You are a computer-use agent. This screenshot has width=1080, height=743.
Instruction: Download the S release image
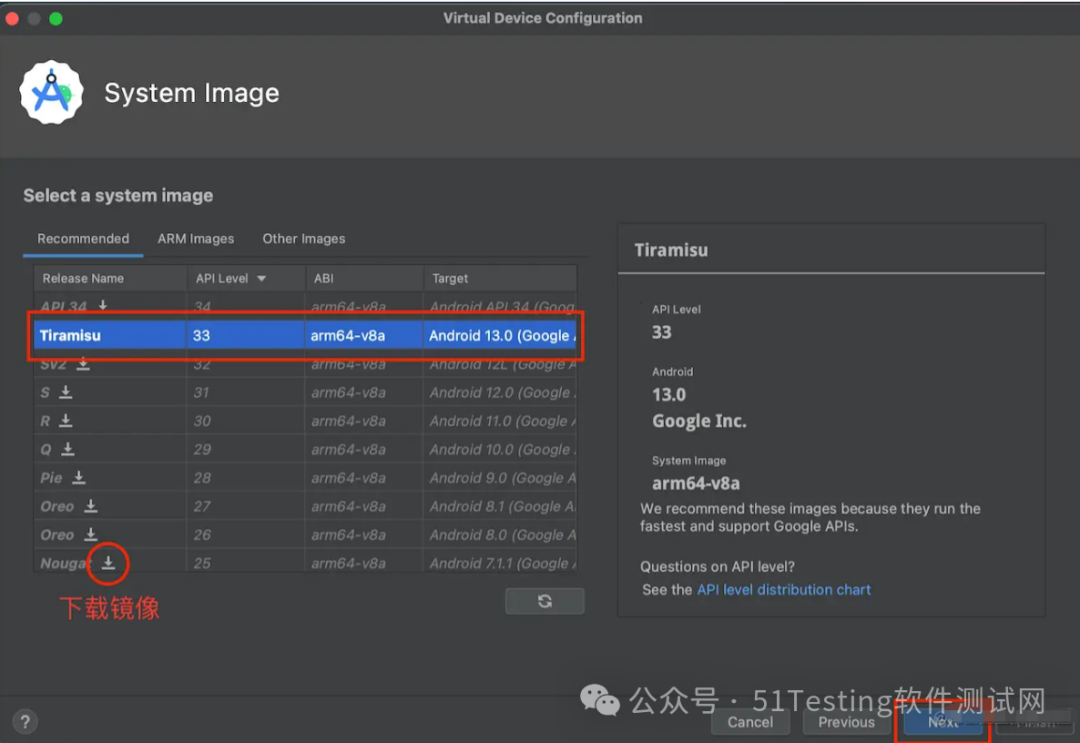[x=66, y=392]
